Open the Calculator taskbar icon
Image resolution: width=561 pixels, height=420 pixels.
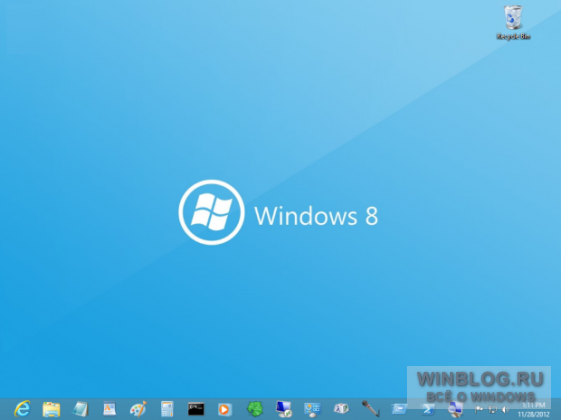click(167, 409)
